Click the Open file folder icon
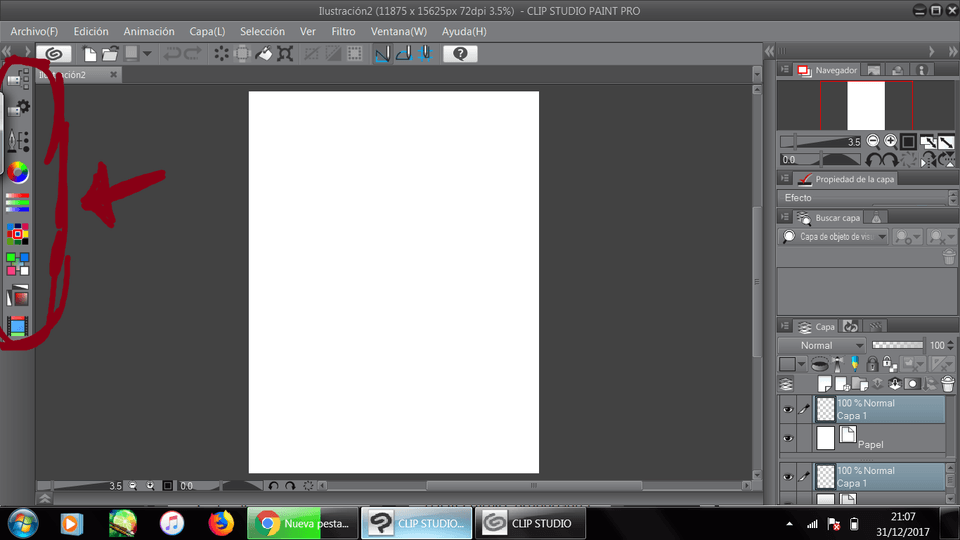 pos(110,54)
